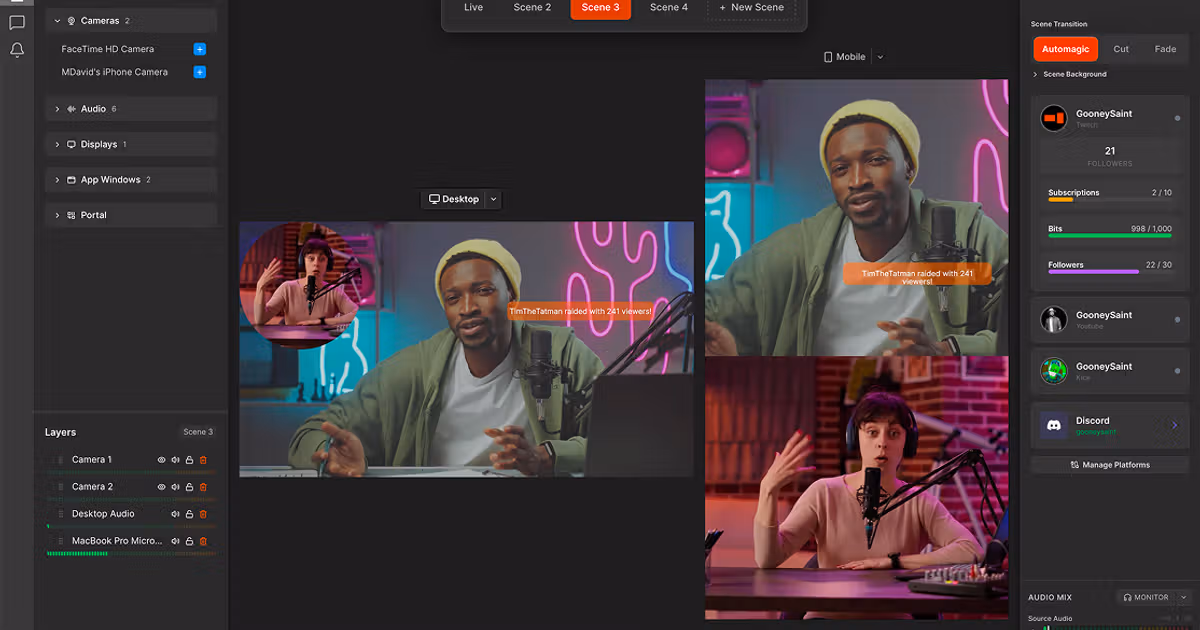Click the Bits progress bar

1110,236
